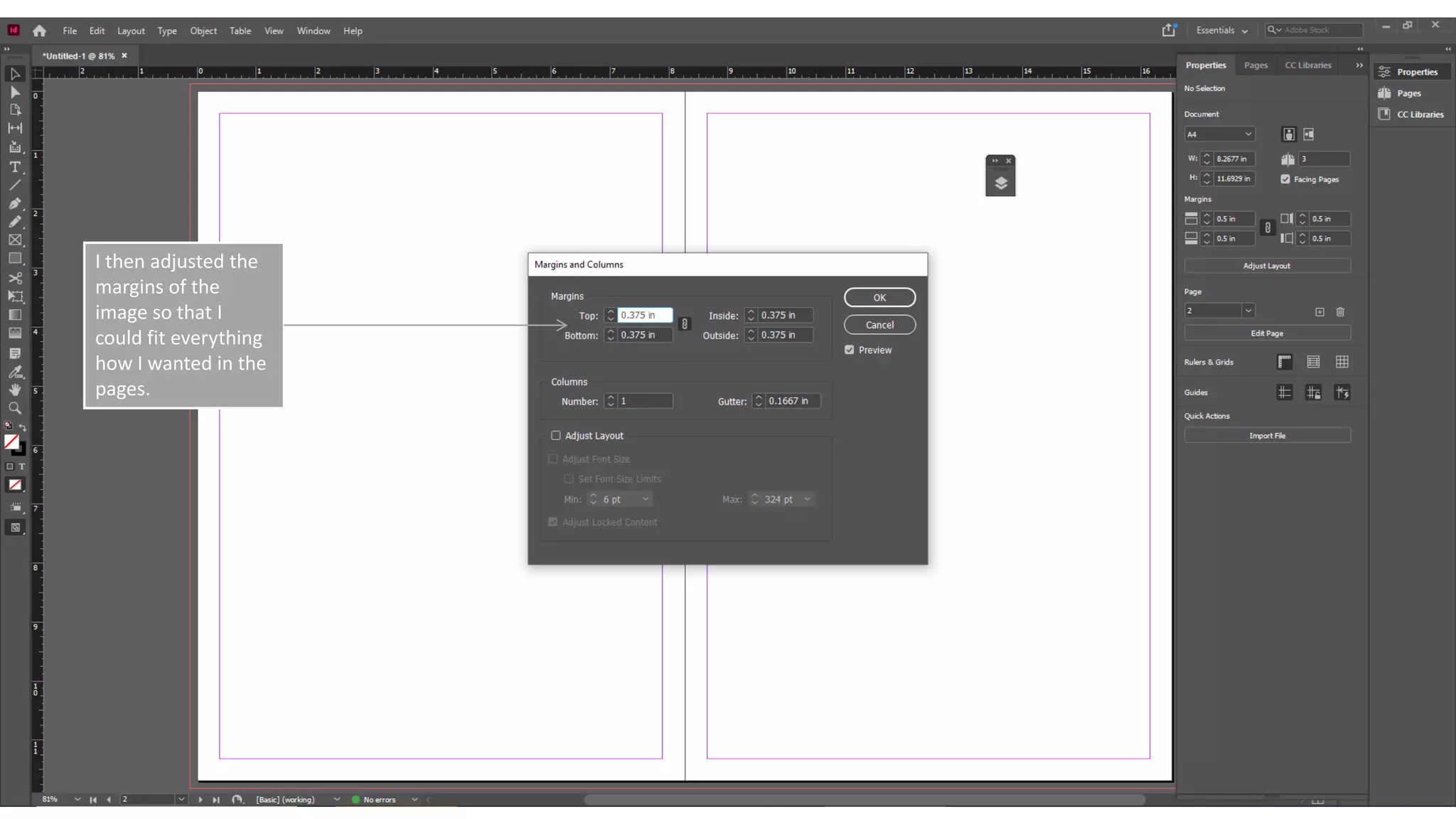Expand the Essentials workspace dropdown
Viewport: 1456px width, 819px height.
(1221, 31)
